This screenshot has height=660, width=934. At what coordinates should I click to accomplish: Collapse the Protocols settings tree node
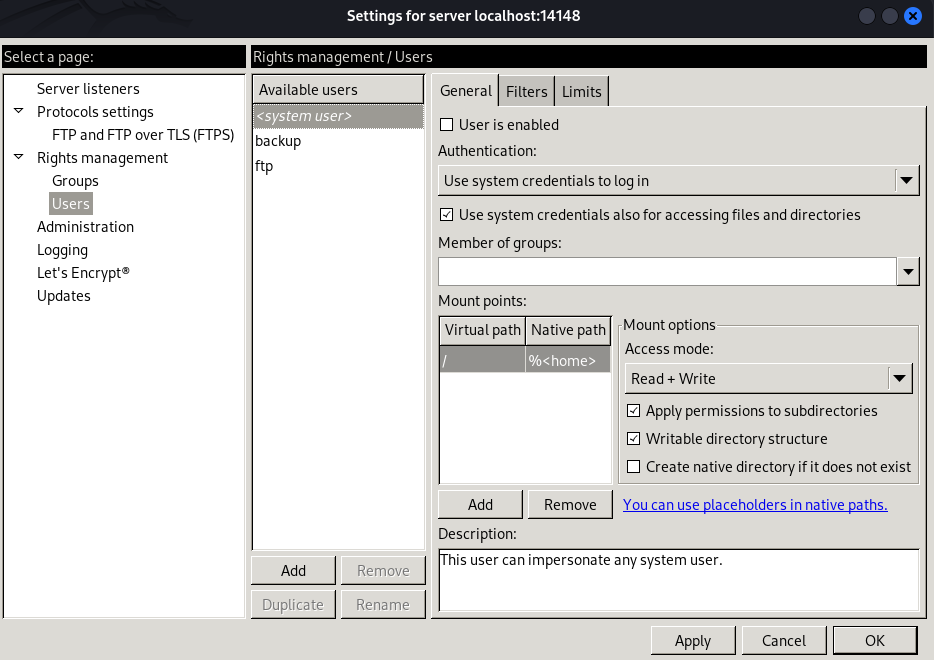pos(19,111)
